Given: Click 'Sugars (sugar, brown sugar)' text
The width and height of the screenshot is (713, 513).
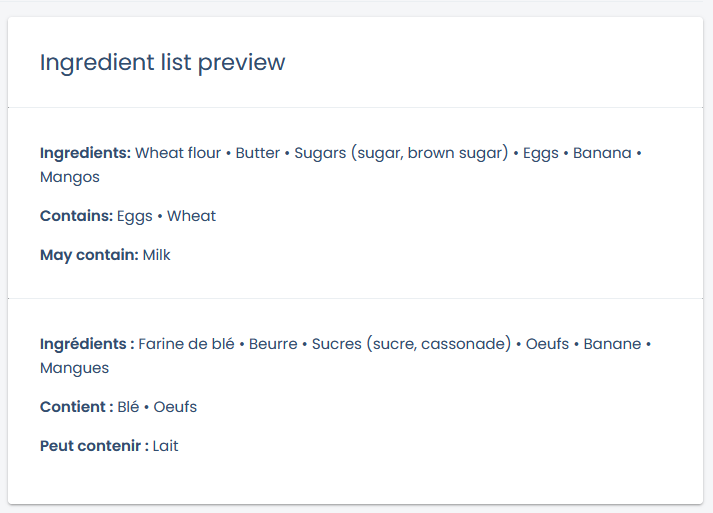Looking at the screenshot, I should [401, 153].
